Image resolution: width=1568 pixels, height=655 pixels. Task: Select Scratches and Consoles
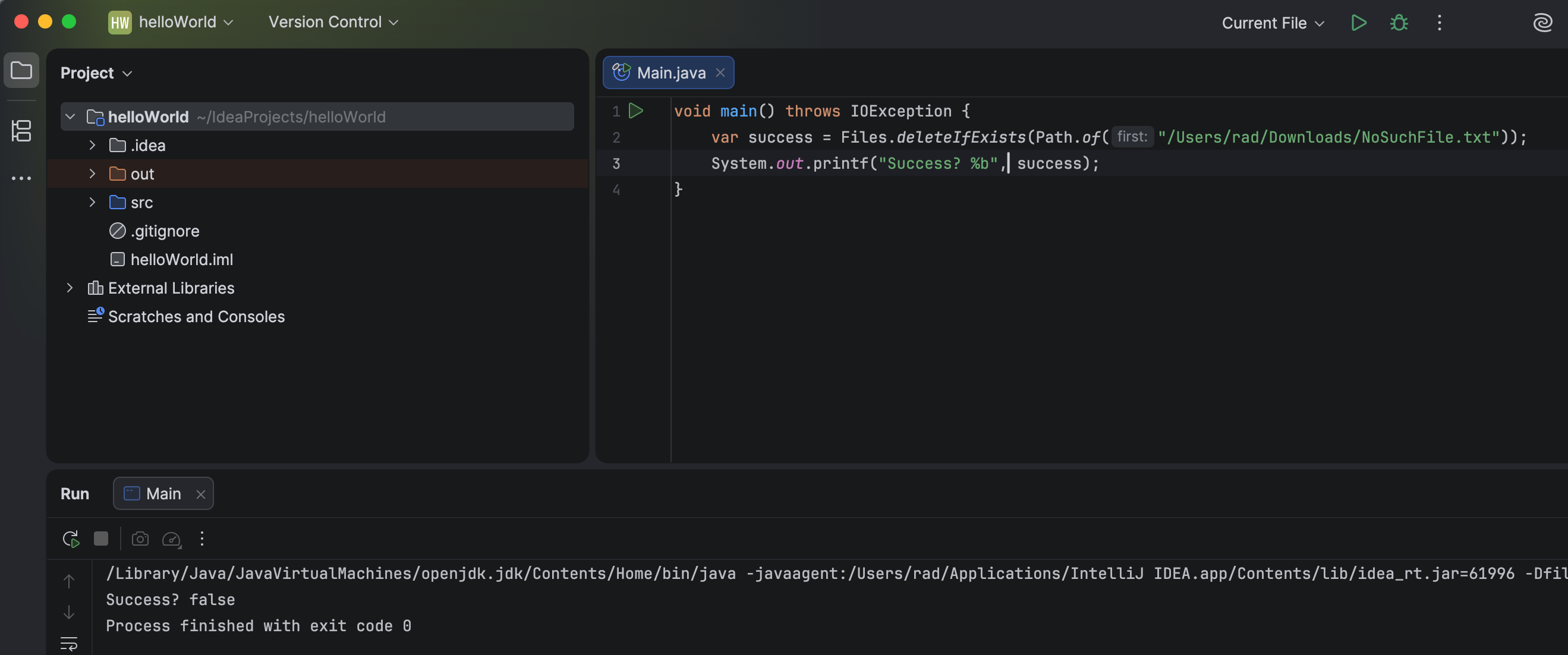[x=186, y=317]
